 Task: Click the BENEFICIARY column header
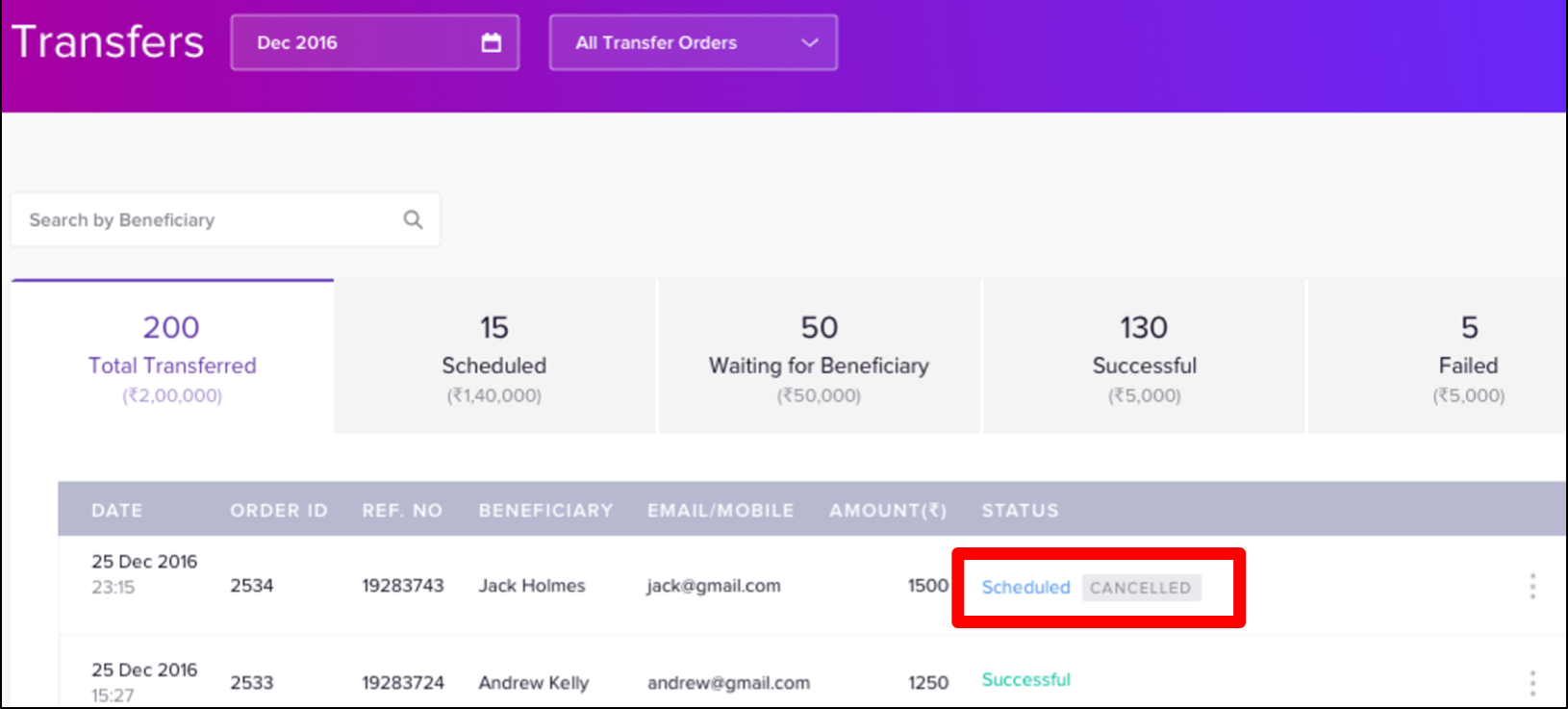click(545, 511)
